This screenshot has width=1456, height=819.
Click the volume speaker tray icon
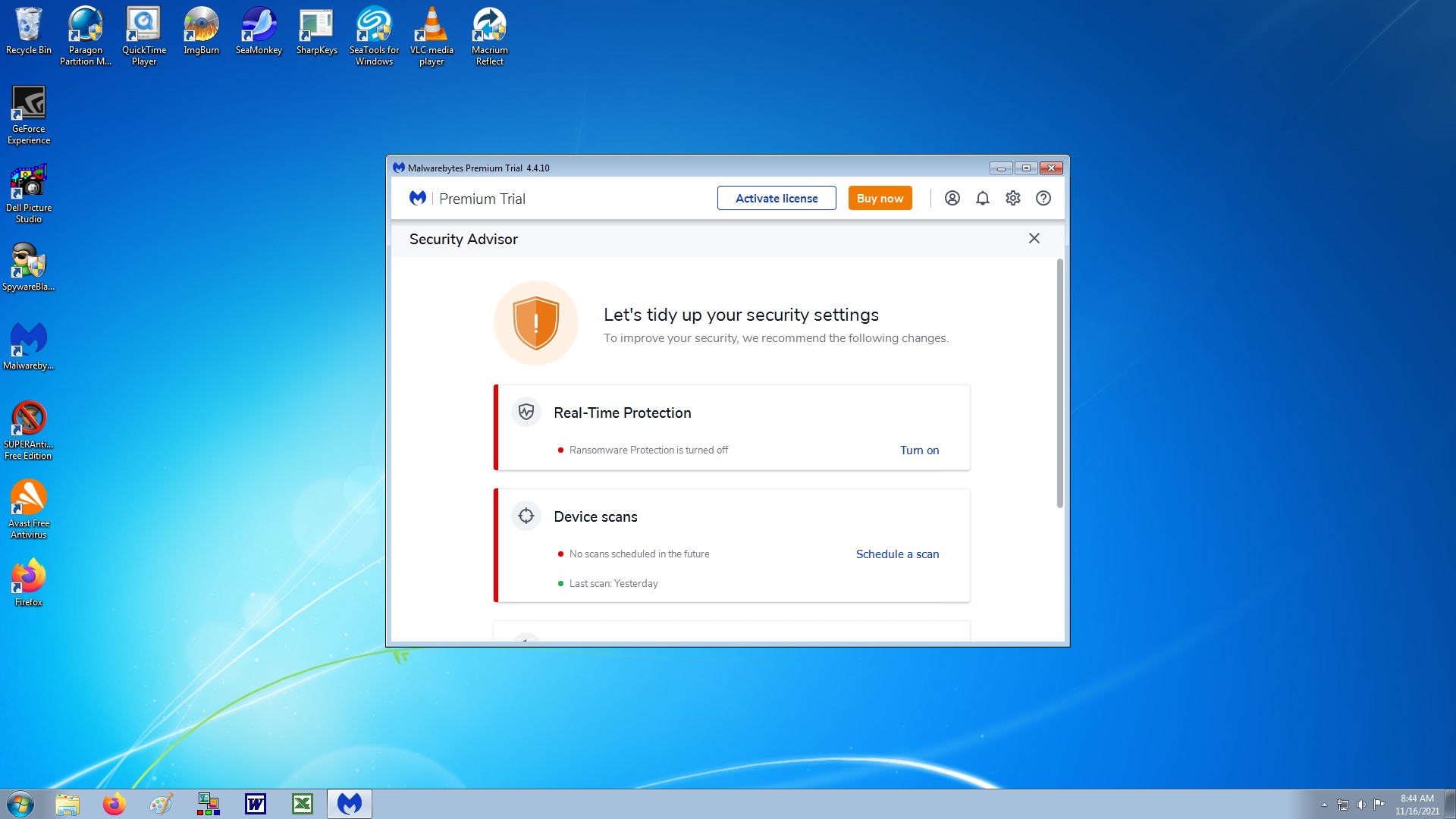pos(1361,805)
